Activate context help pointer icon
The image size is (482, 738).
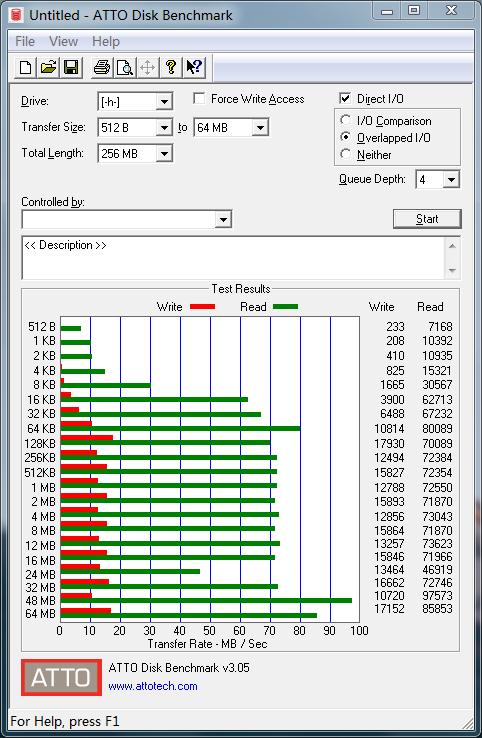point(194,67)
